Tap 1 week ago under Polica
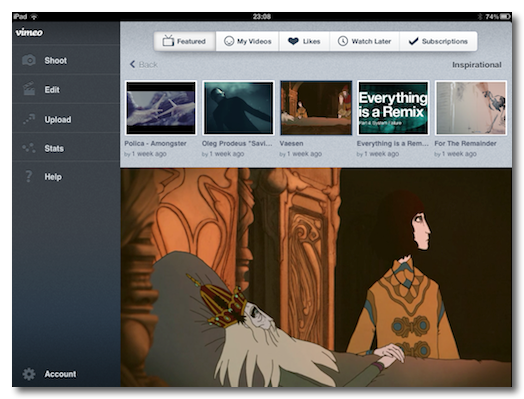 click(x=149, y=154)
